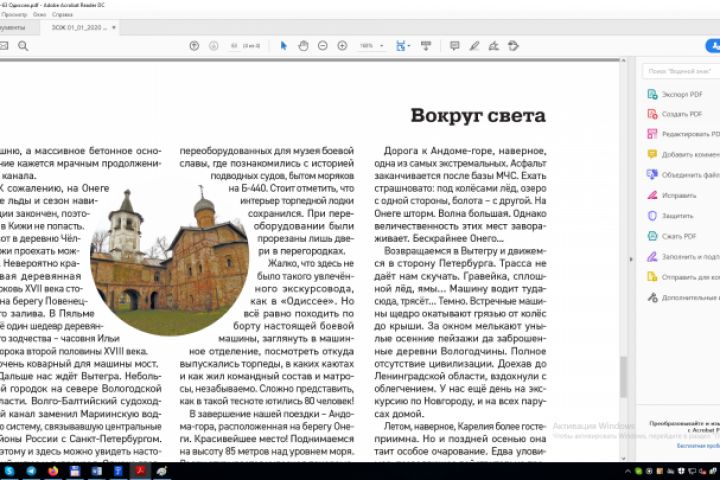The image size is (720, 480).
Task: Open the Защитить tool
Action: [670, 216]
